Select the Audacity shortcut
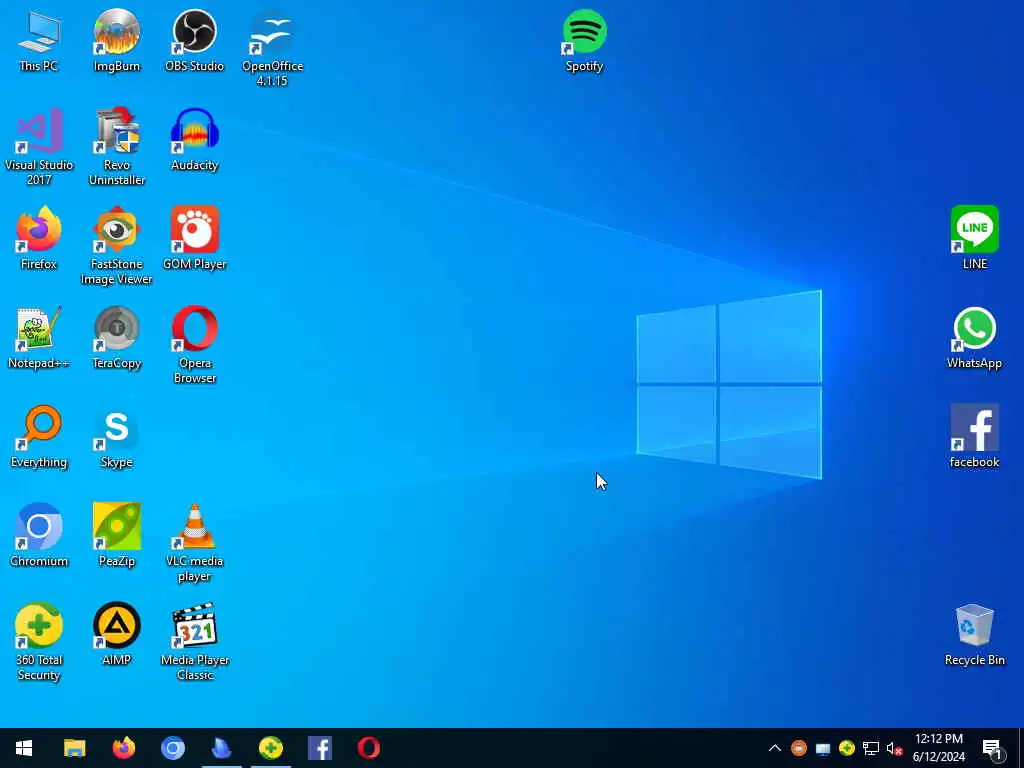The image size is (1024, 768). pos(195,140)
